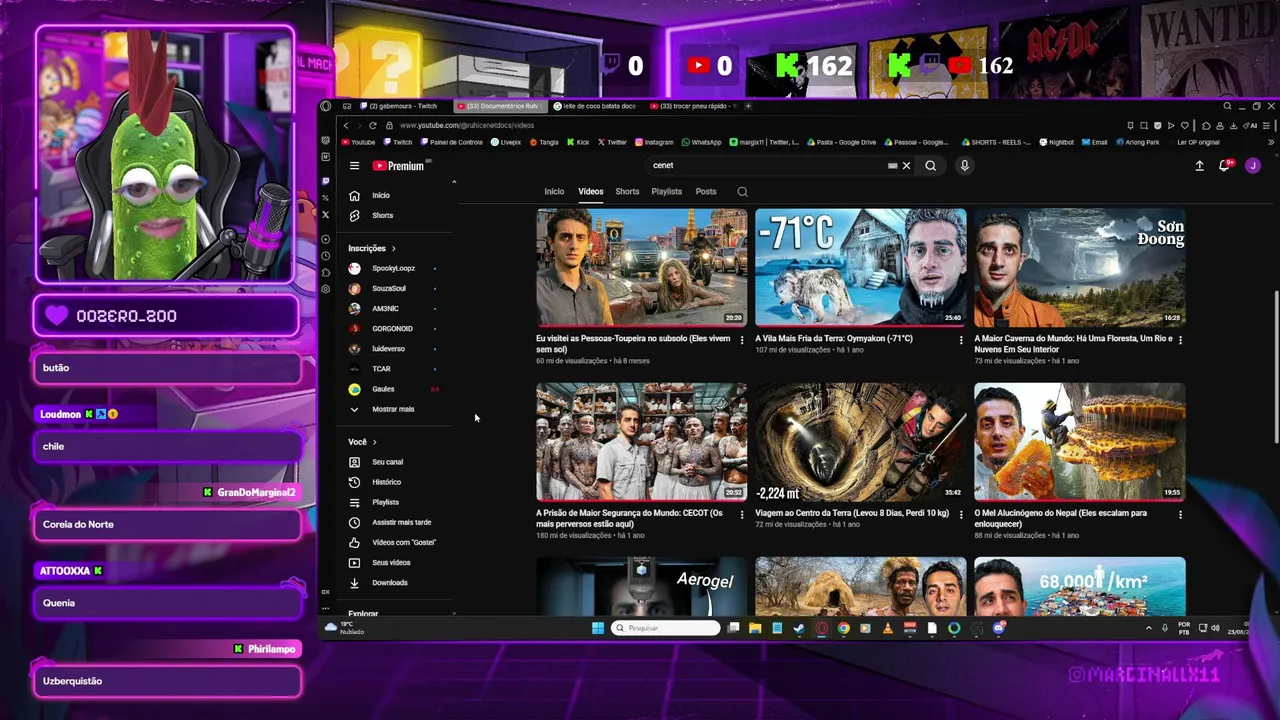
Task: Open the X (Twitter) panel in Opera sidebar
Action: [x=325, y=215]
